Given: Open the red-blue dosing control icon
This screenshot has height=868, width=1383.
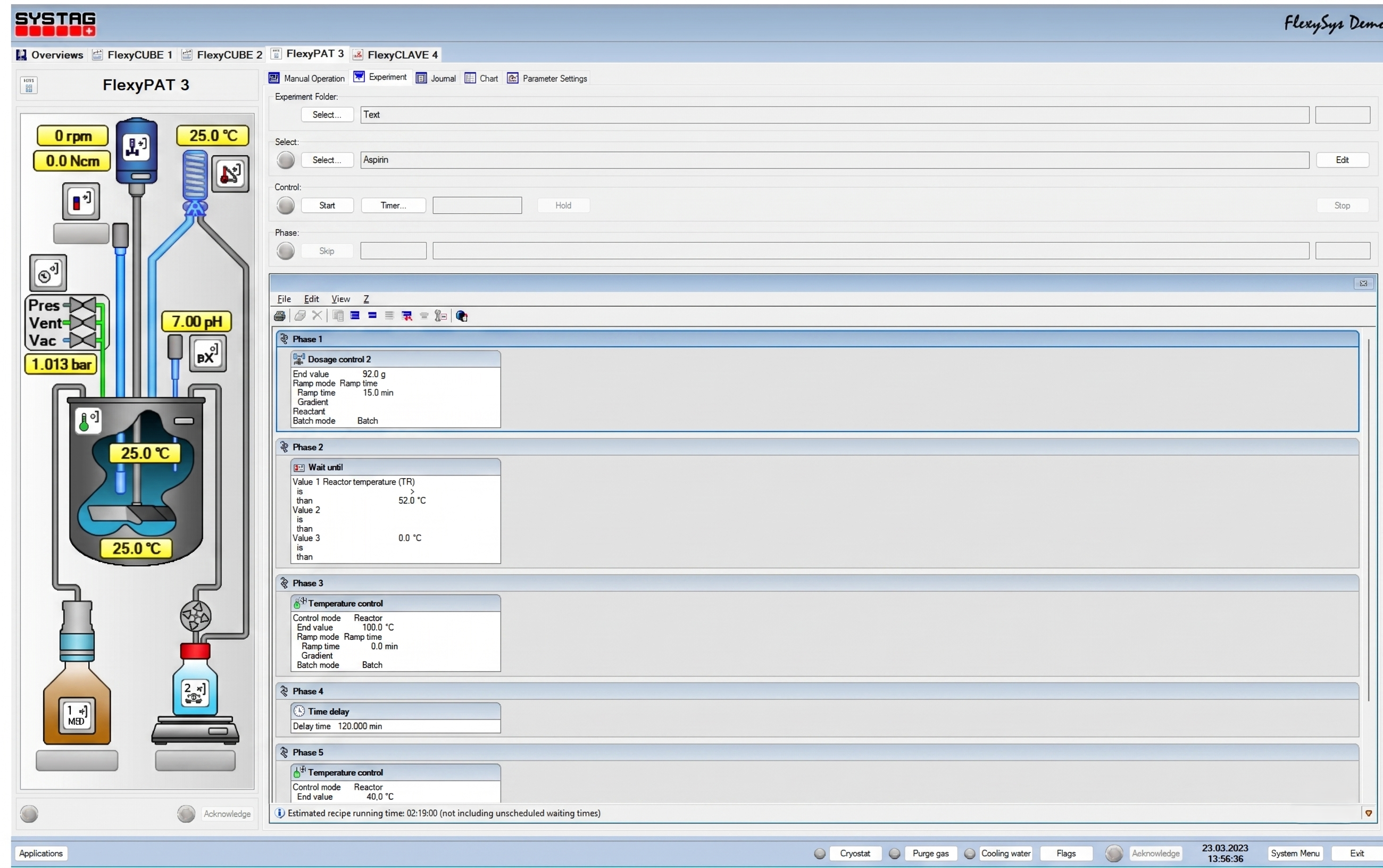Looking at the screenshot, I should point(81,201).
